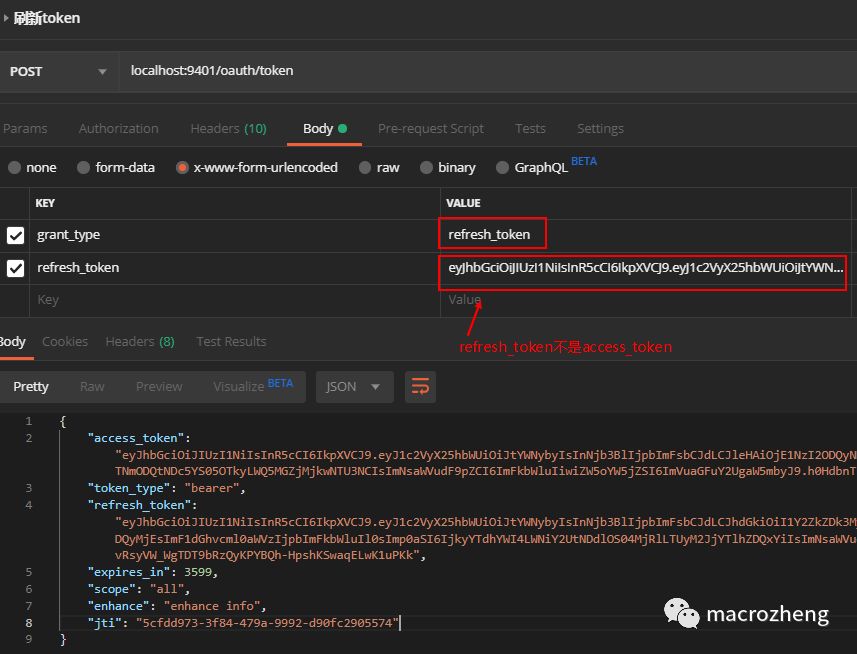Click the jti value 5cfdd973-3f84-479a-9992-d90fc2905574
857x654 pixels.
[267, 623]
